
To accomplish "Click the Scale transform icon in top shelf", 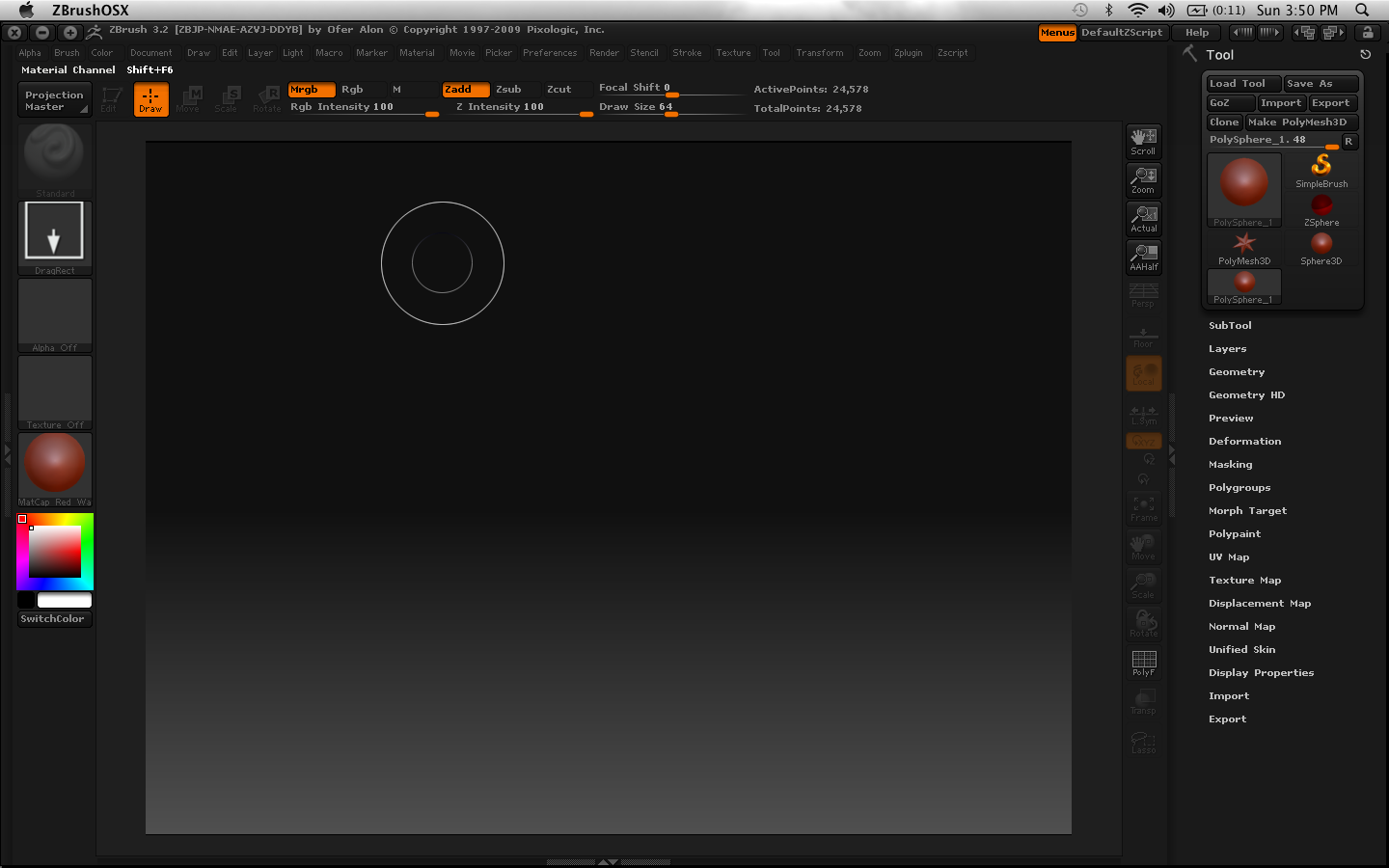I will click(228, 99).
